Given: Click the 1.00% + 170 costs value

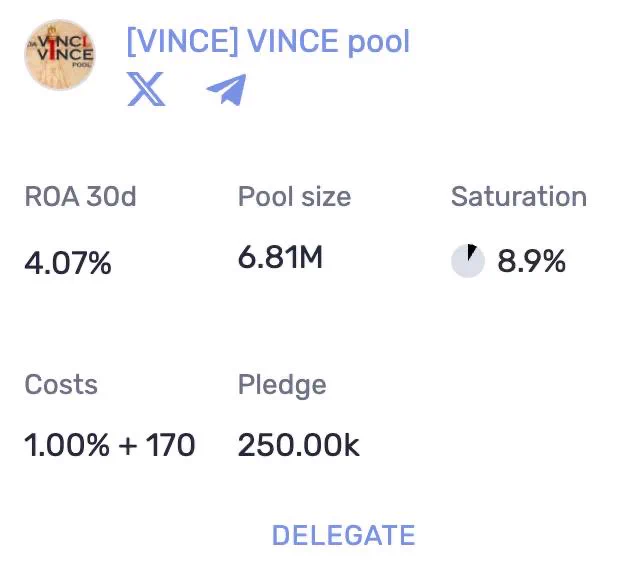Looking at the screenshot, I should (110, 445).
